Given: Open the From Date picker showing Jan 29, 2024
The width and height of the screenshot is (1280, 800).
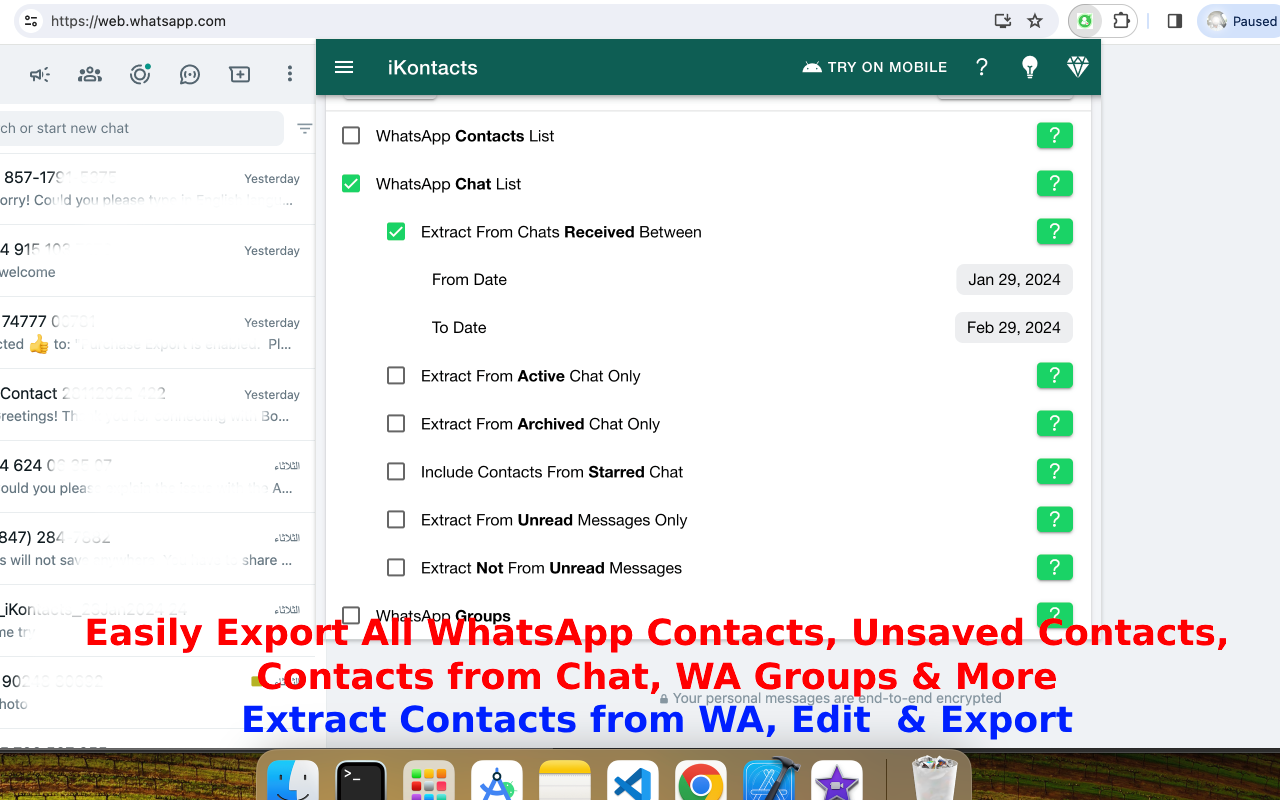Looking at the screenshot, I should 1014,279.
